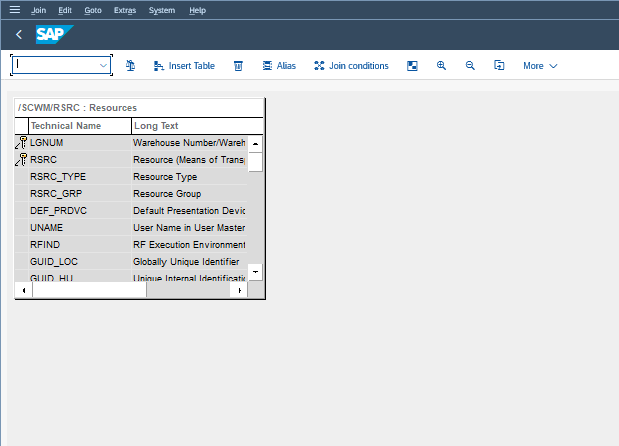Click the zoom in magnifier icon
The height and width of the screenshot is (446, 619).
[x=441, y=66]
